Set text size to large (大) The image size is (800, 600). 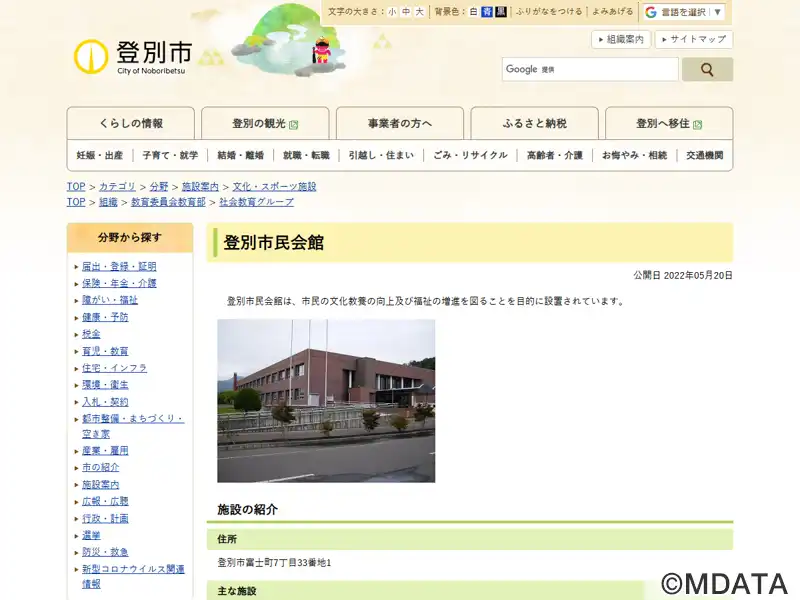pos(420,12)
